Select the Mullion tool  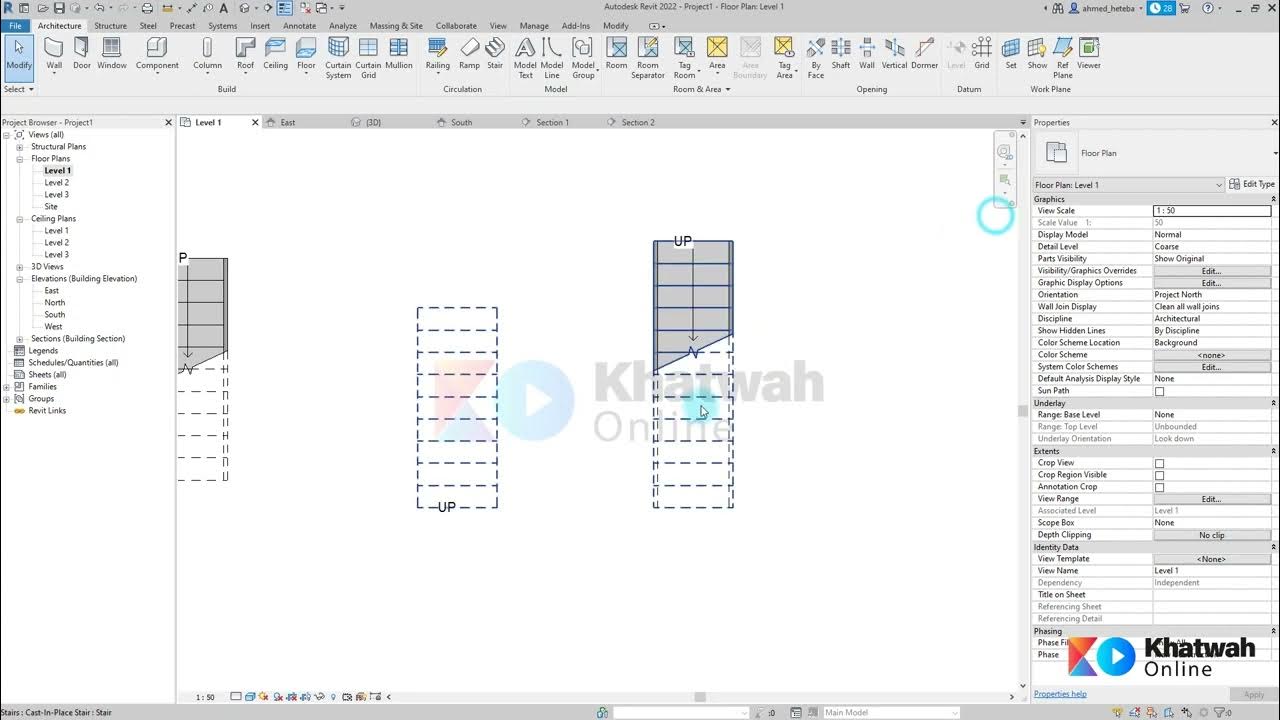coord(399,54)
